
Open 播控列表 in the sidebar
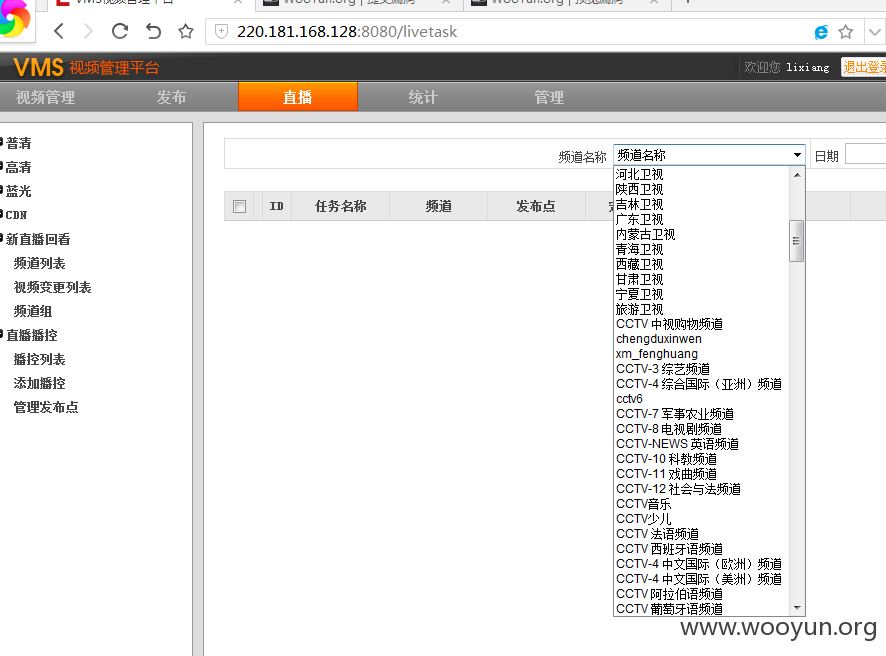click(40, 359)
